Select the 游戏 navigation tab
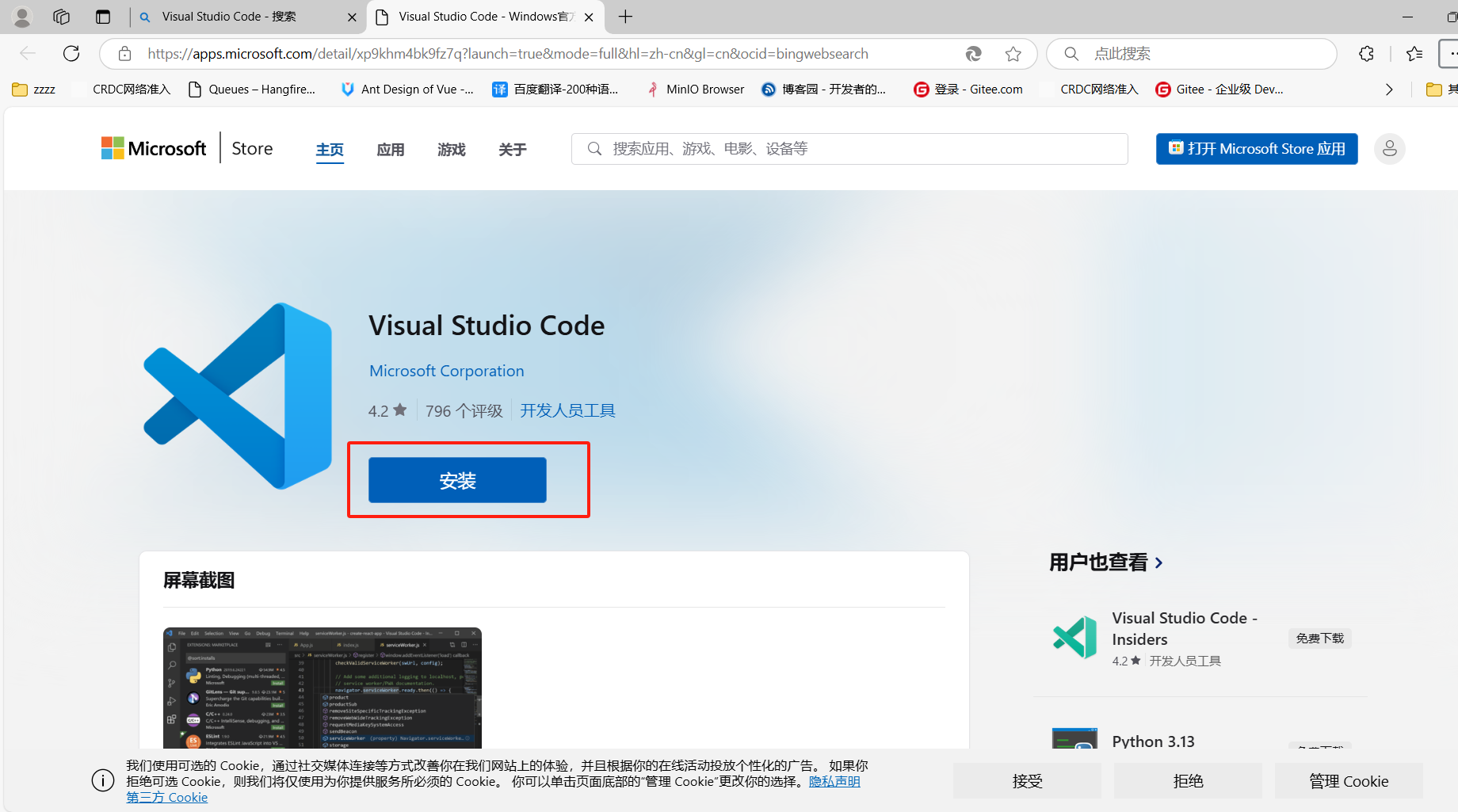 452,150
